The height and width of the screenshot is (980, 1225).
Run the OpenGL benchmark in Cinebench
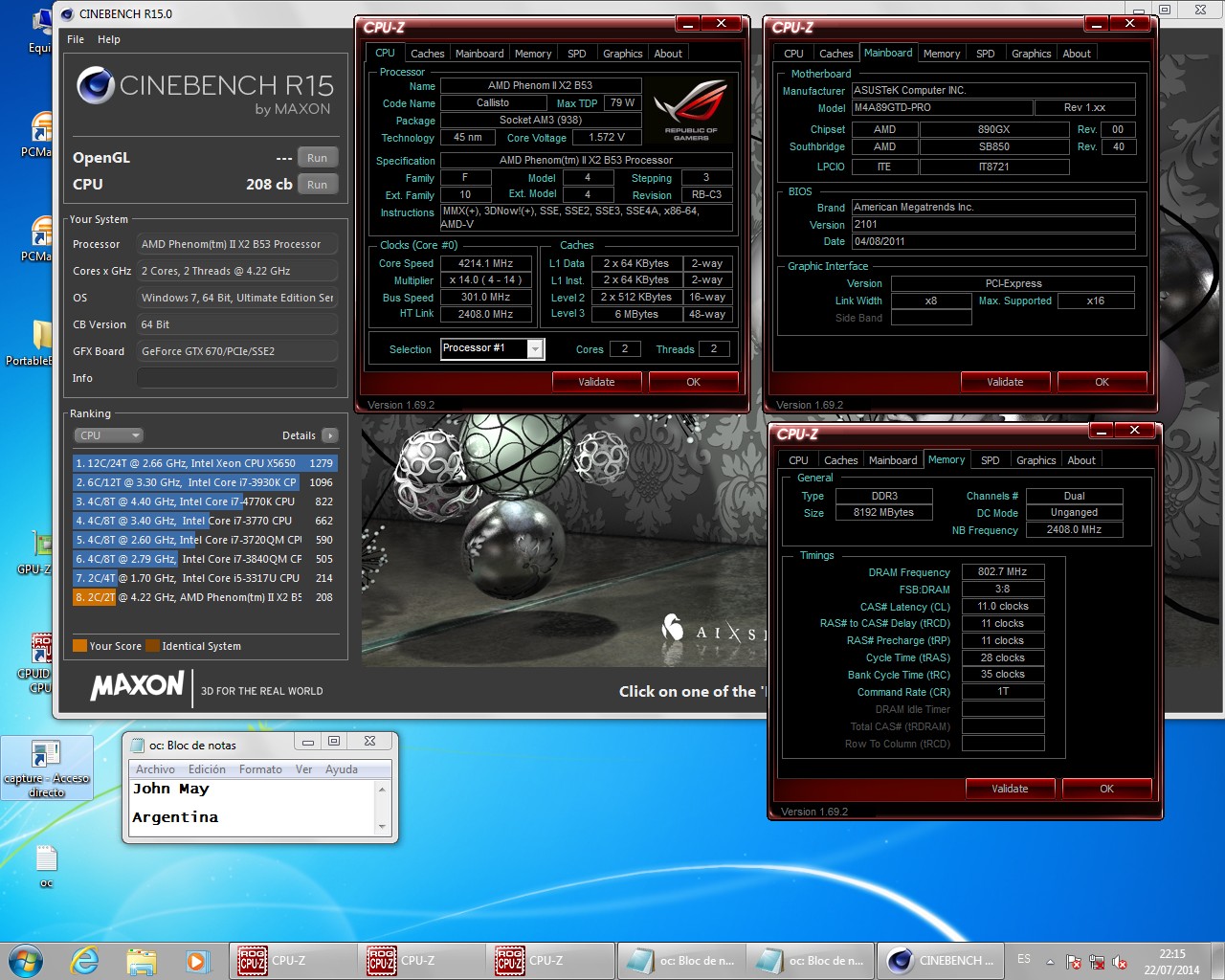[317, 158]
